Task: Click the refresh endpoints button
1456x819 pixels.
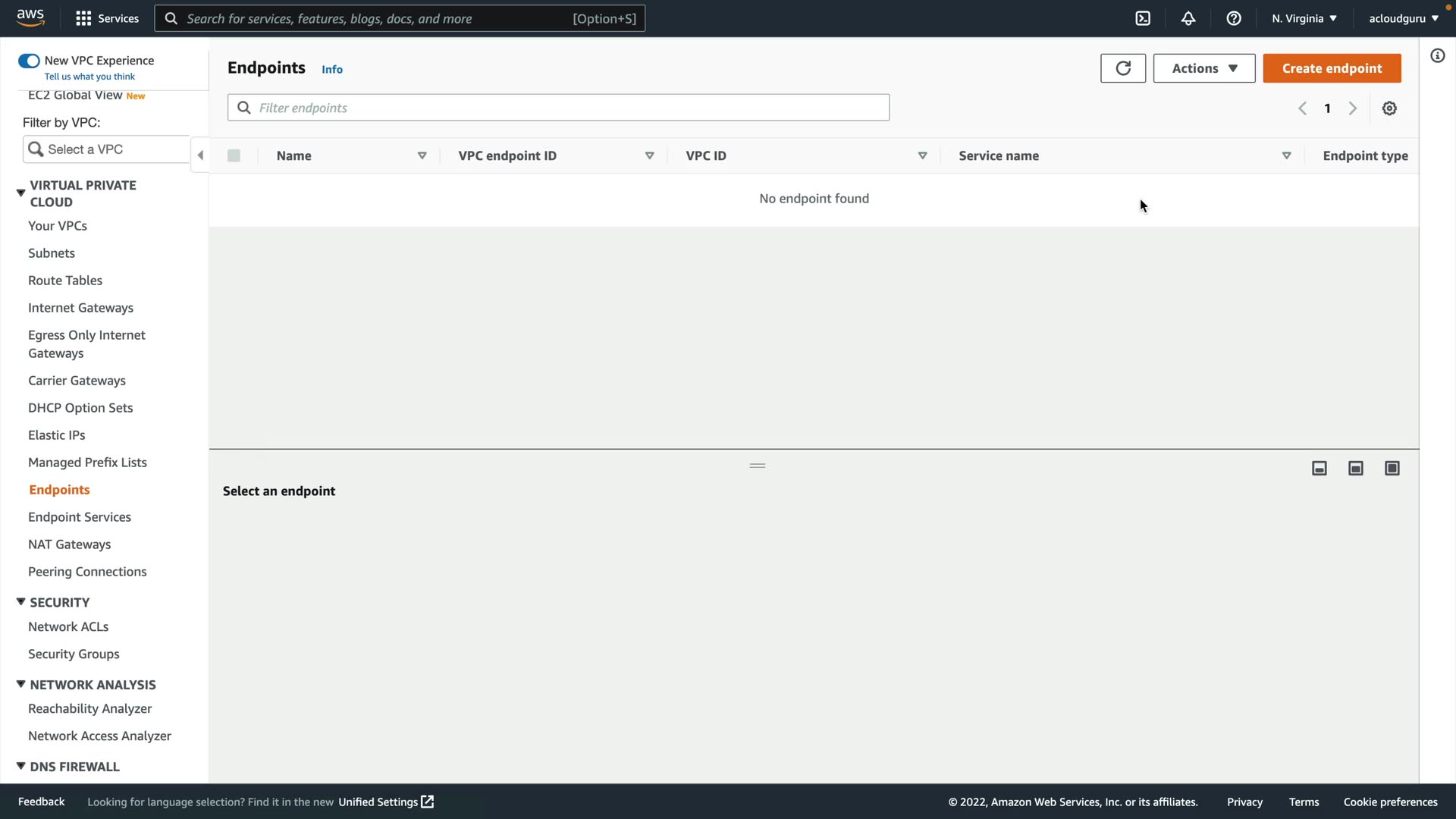Action: 1123,68
